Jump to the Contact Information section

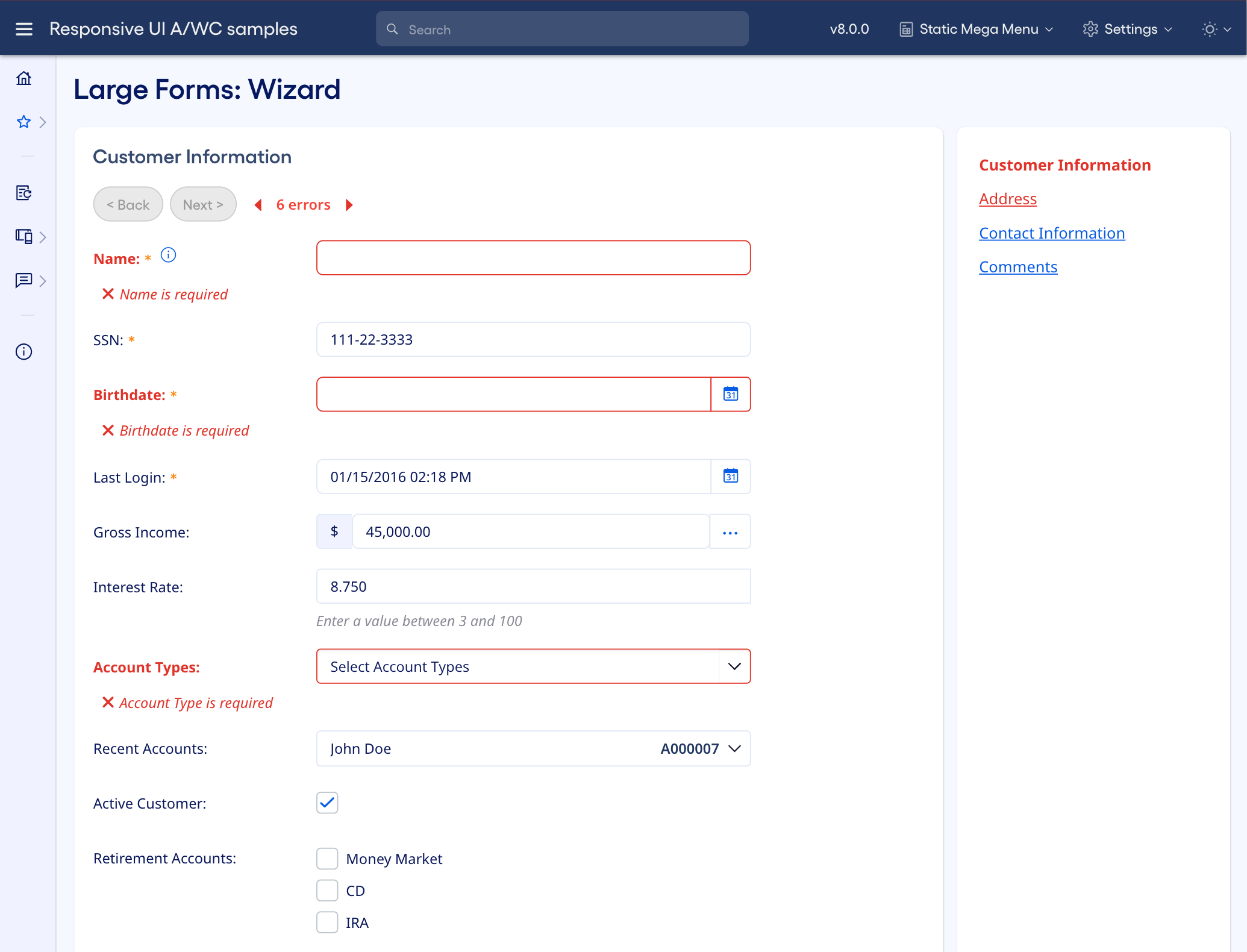[1052, 233]
